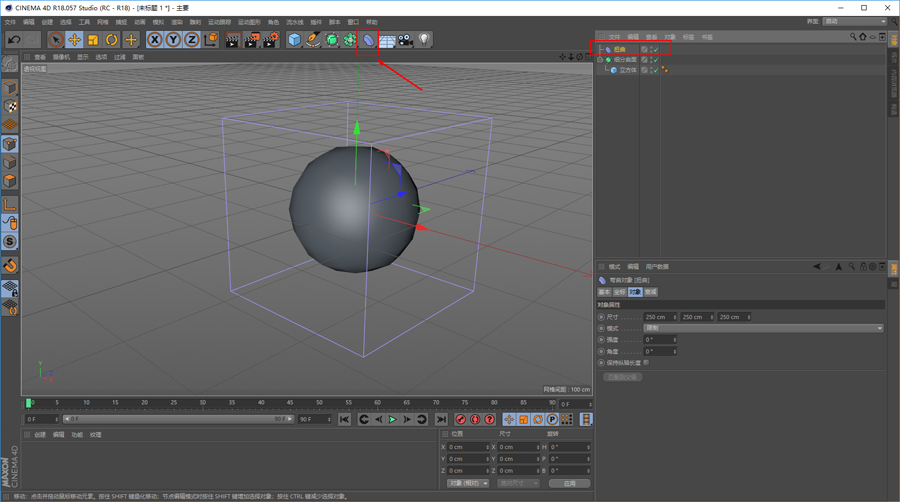Click the Undo arrow icon
900x502 pixels.
pos(14,40)
